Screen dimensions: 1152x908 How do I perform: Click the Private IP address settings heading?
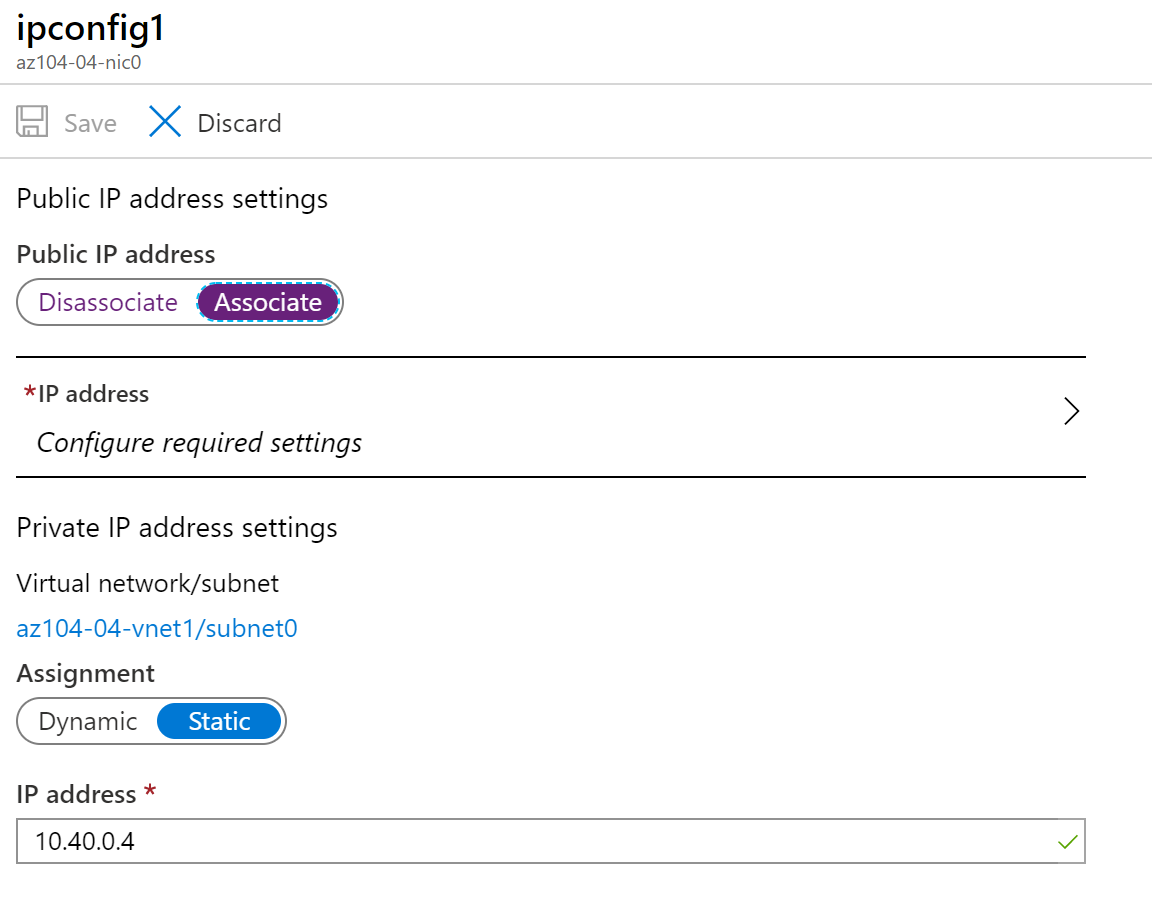pos(177,527)
